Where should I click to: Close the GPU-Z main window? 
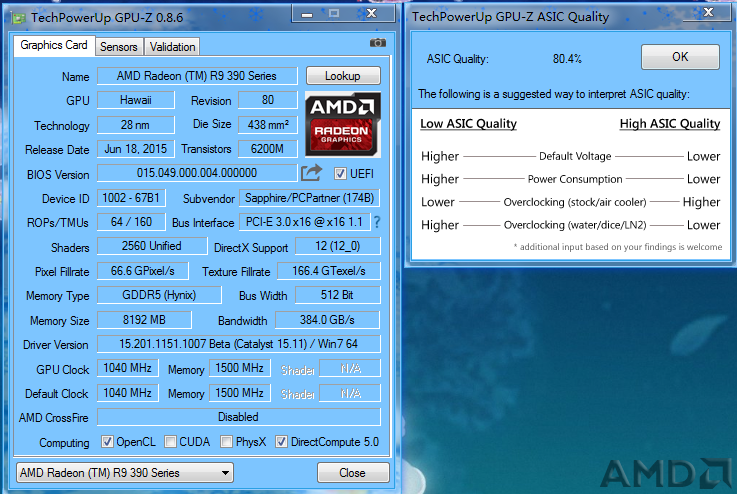[371, 14]
